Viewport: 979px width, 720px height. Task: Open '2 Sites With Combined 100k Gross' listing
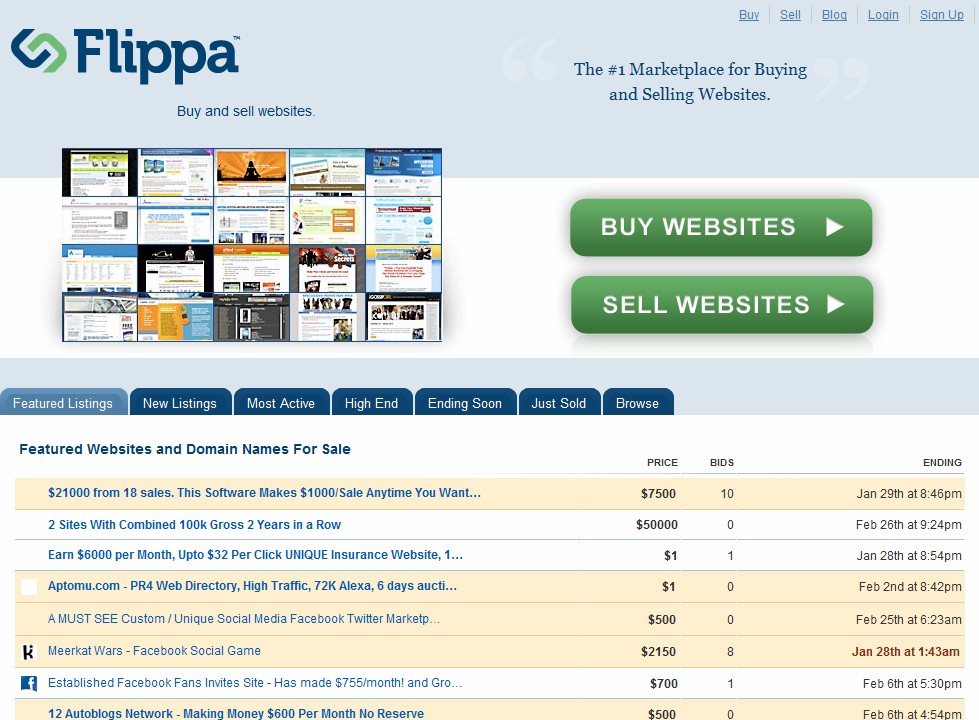tap(194, 525)
